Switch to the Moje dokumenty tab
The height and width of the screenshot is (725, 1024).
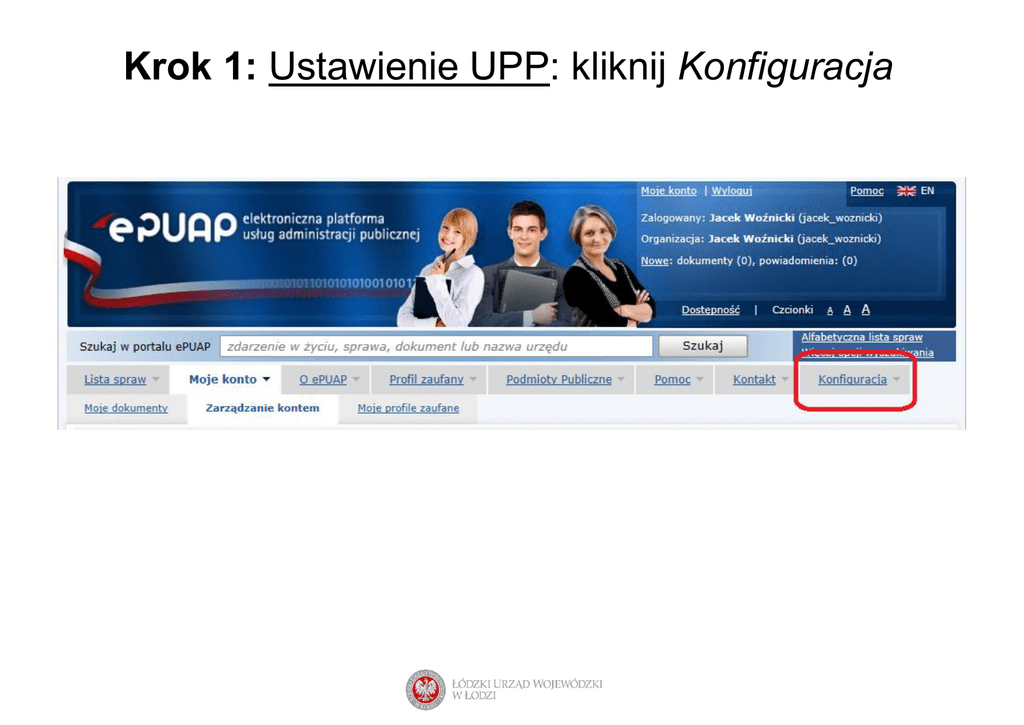coord(126,409)
